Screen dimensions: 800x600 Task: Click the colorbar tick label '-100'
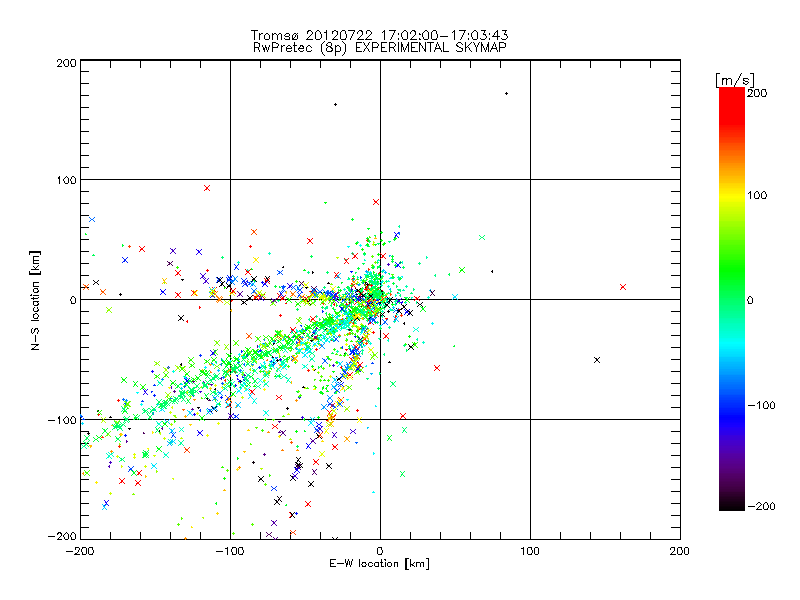pos(761,406)
